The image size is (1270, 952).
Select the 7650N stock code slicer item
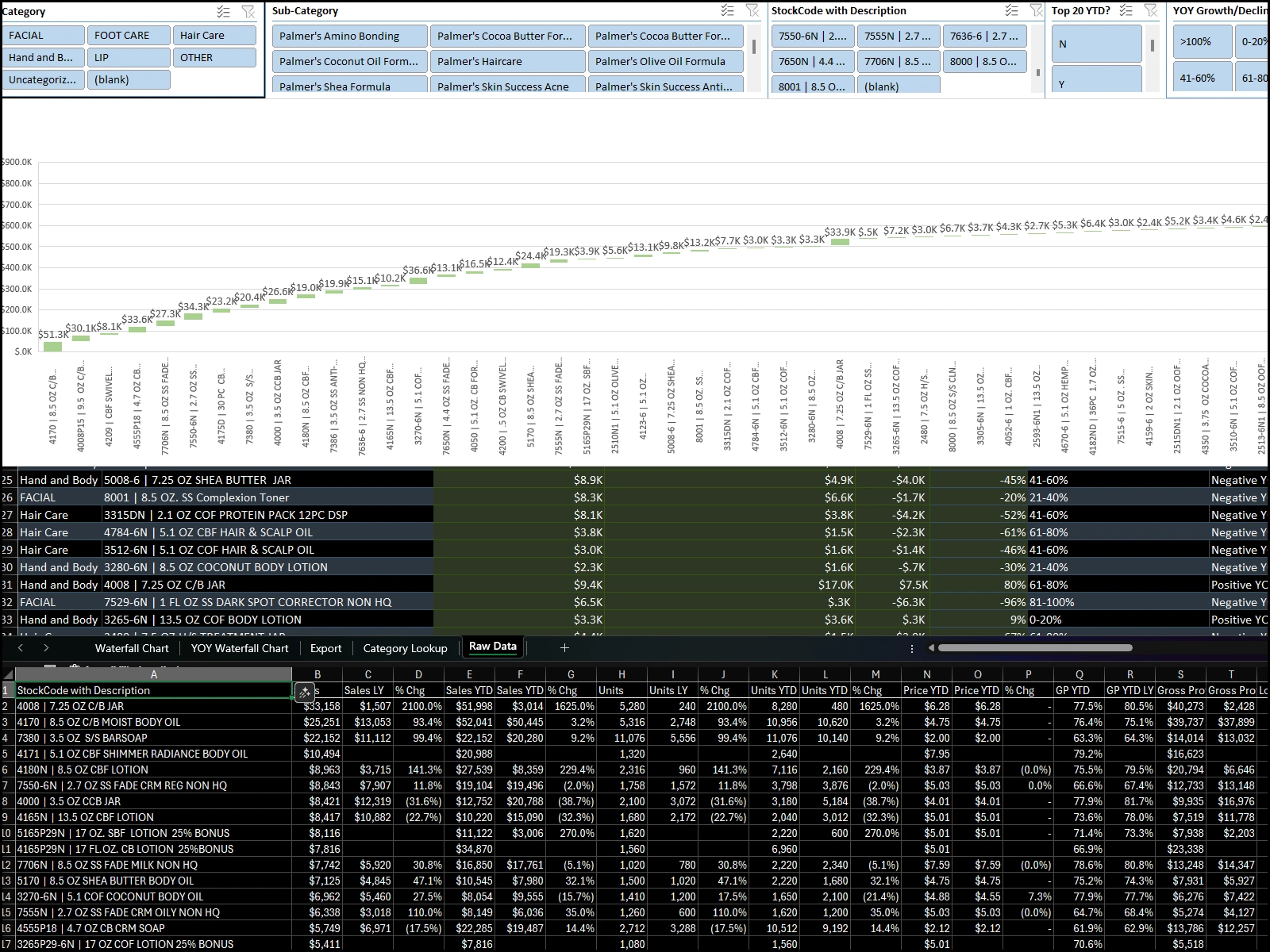point(813,62)
